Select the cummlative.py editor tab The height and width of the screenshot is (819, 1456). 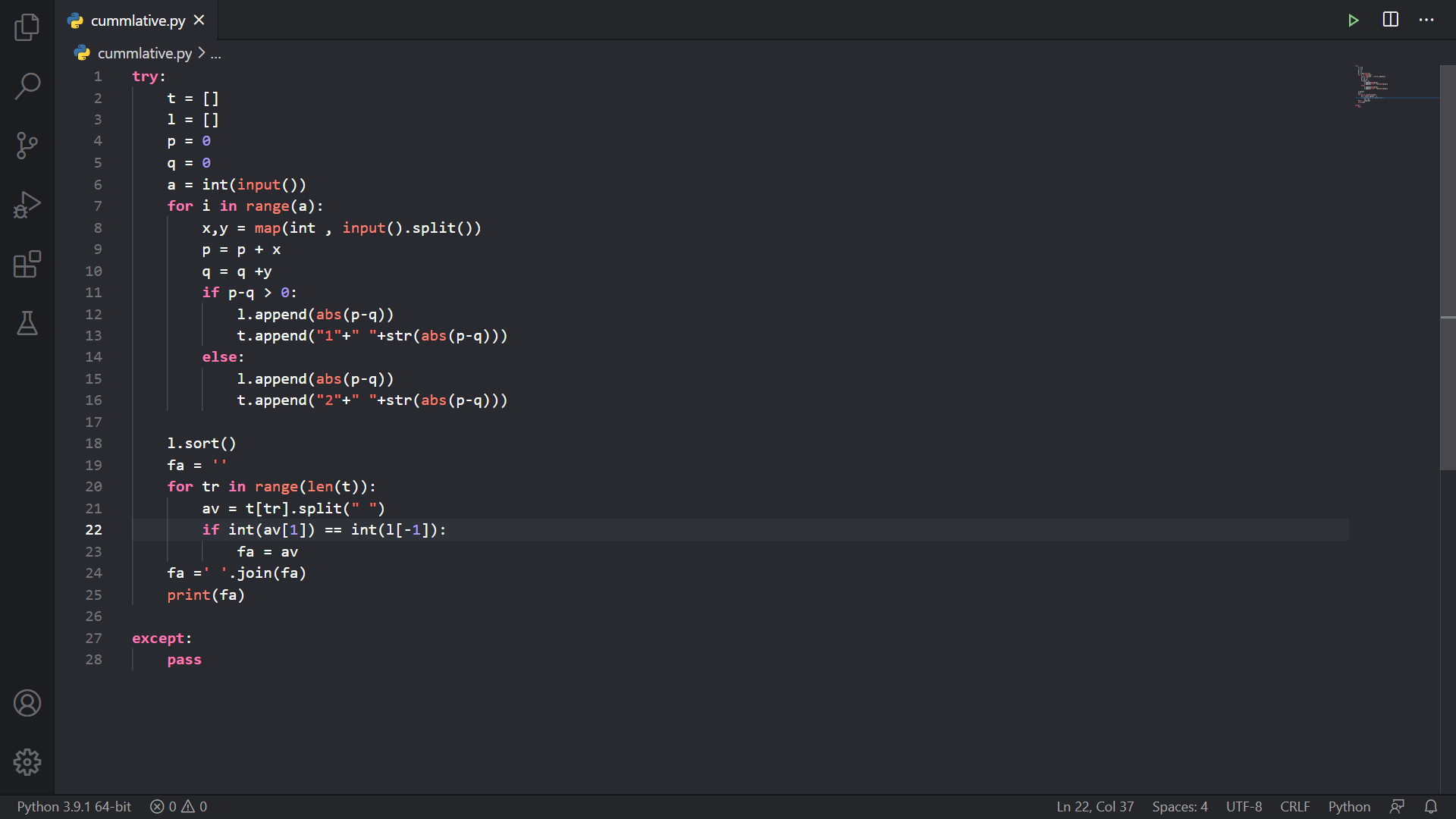[x=136, y=20]
